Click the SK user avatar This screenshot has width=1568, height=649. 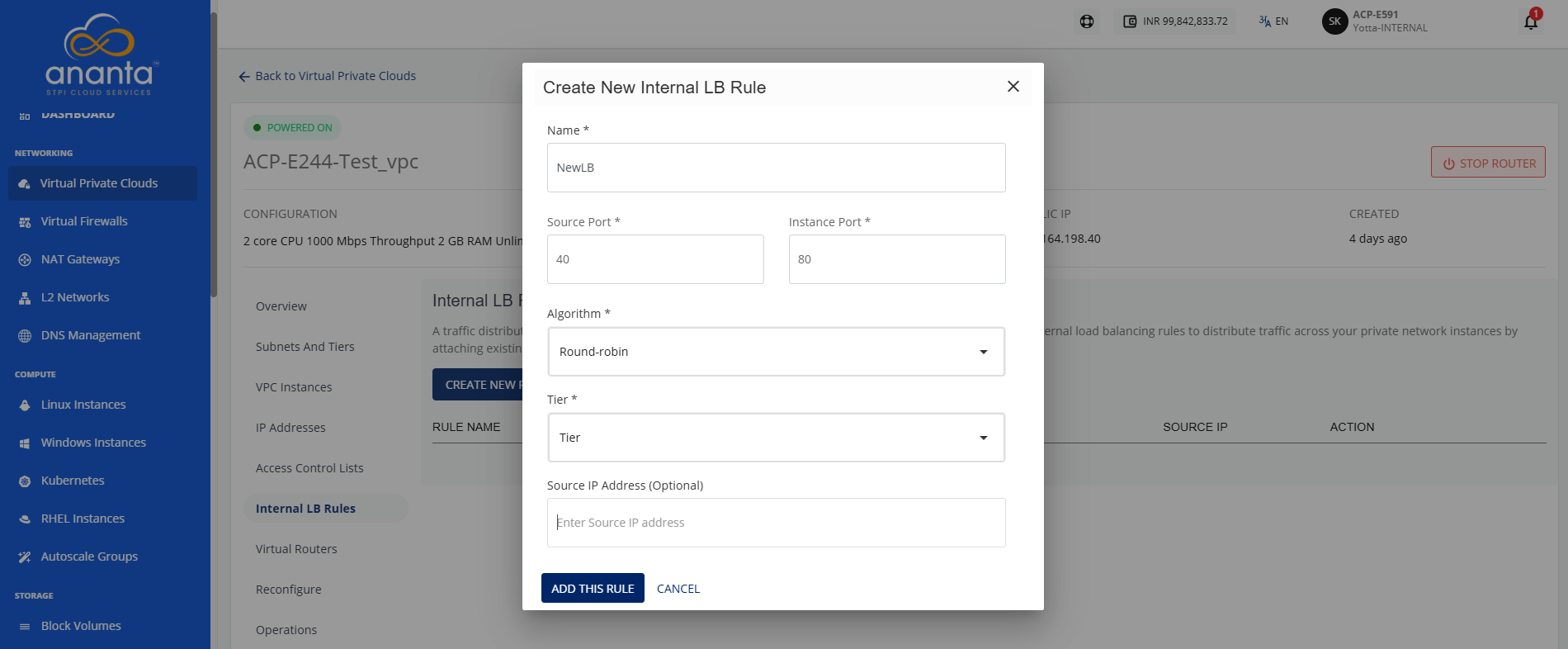click(1334, 21)
